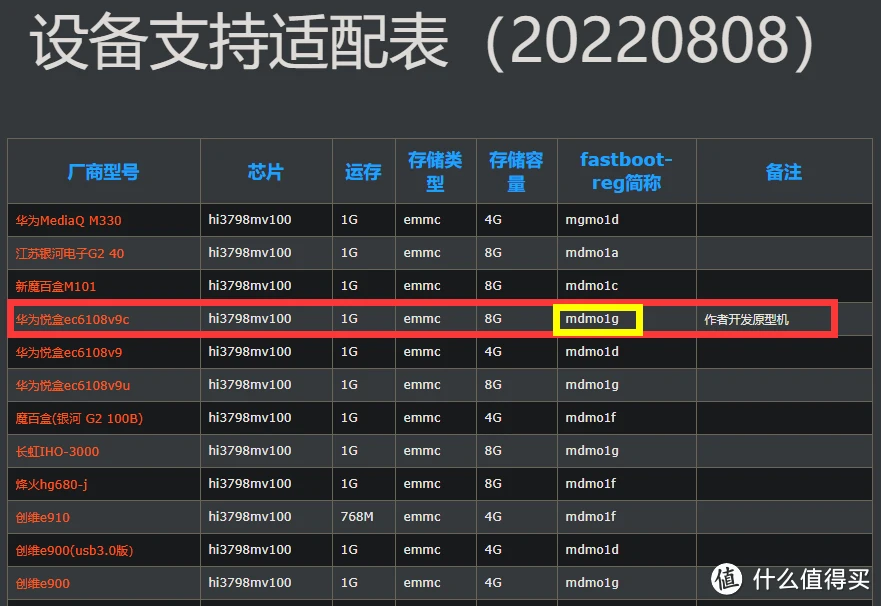Click the 厂商型号 column header

tap(103, 172)
